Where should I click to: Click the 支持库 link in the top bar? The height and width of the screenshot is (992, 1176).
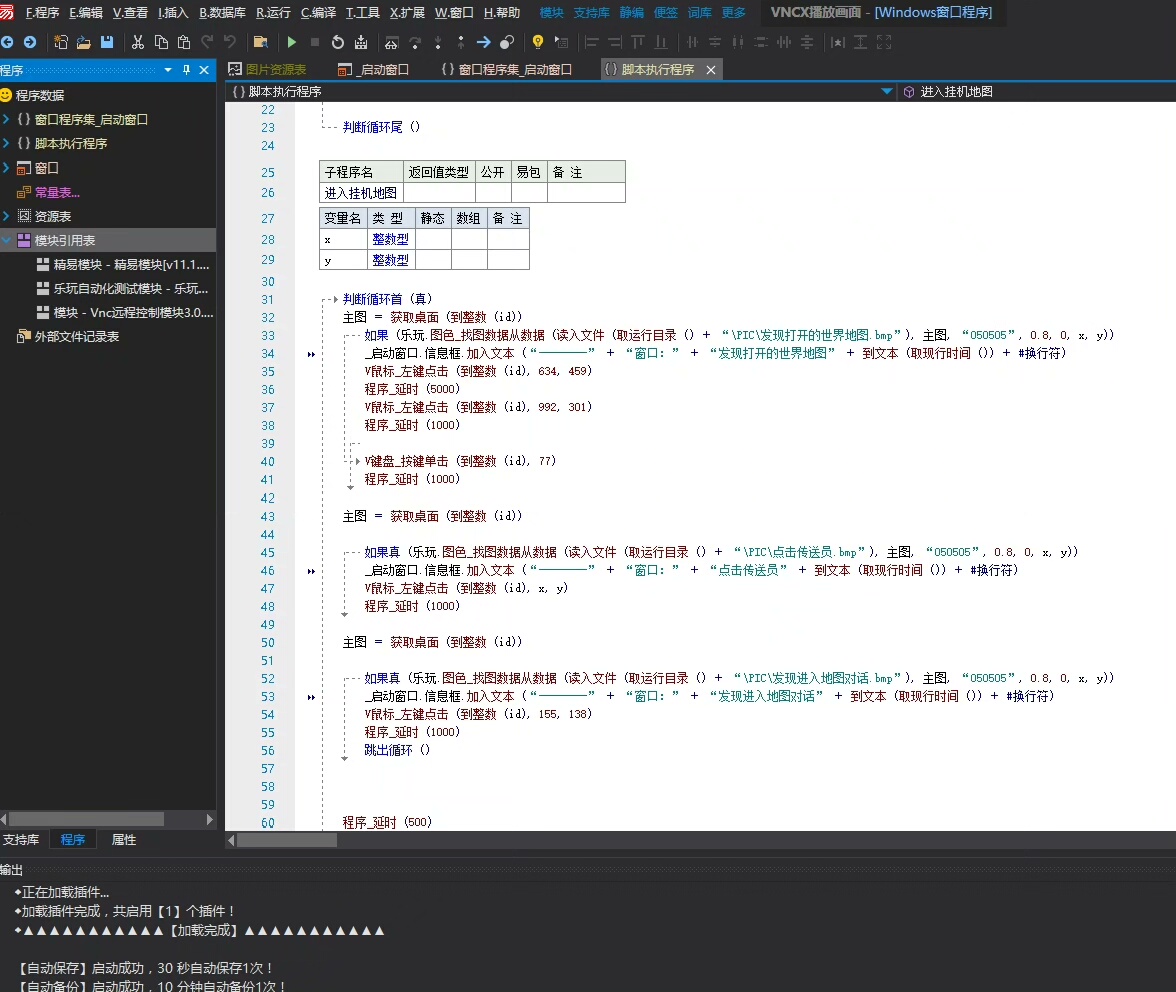click(591, 13)
